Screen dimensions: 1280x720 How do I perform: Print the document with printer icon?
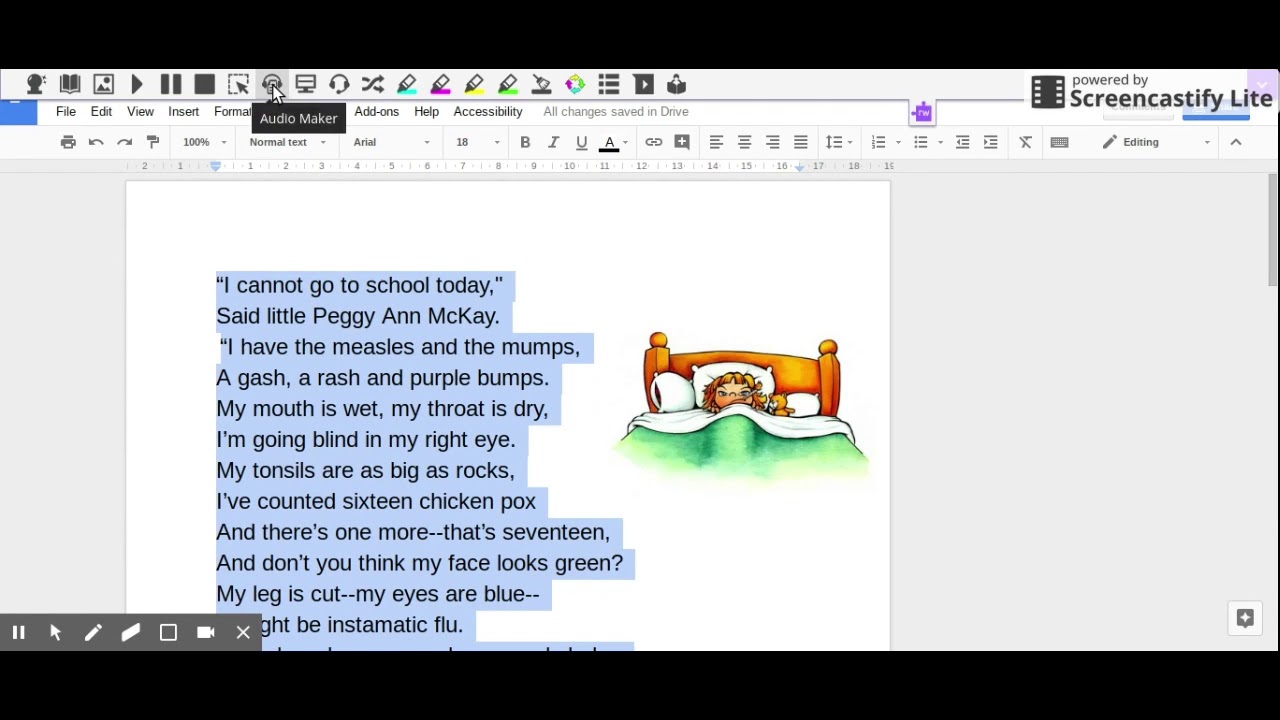[x=68, y=142]
